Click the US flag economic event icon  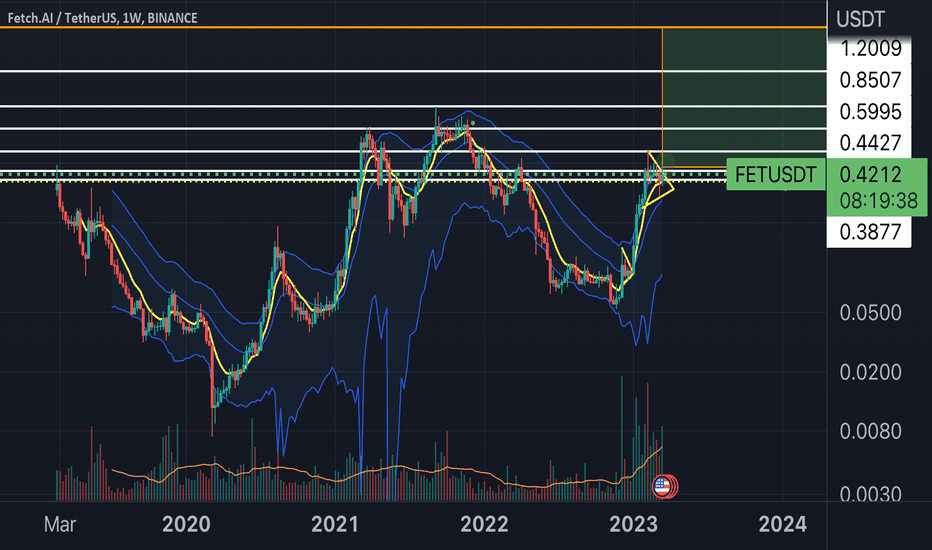[x=662, y=486]
